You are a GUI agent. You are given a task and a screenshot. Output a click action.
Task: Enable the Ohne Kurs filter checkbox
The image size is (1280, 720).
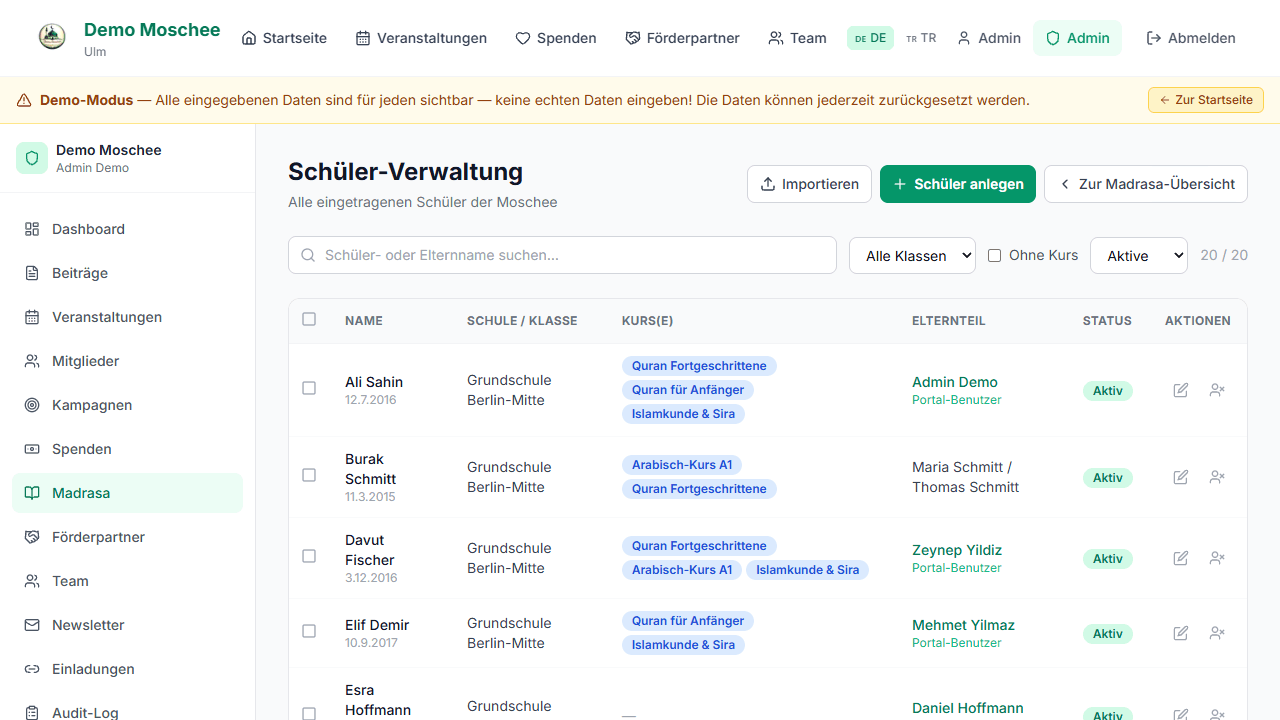pyautogui.click(x=994, y=255)
